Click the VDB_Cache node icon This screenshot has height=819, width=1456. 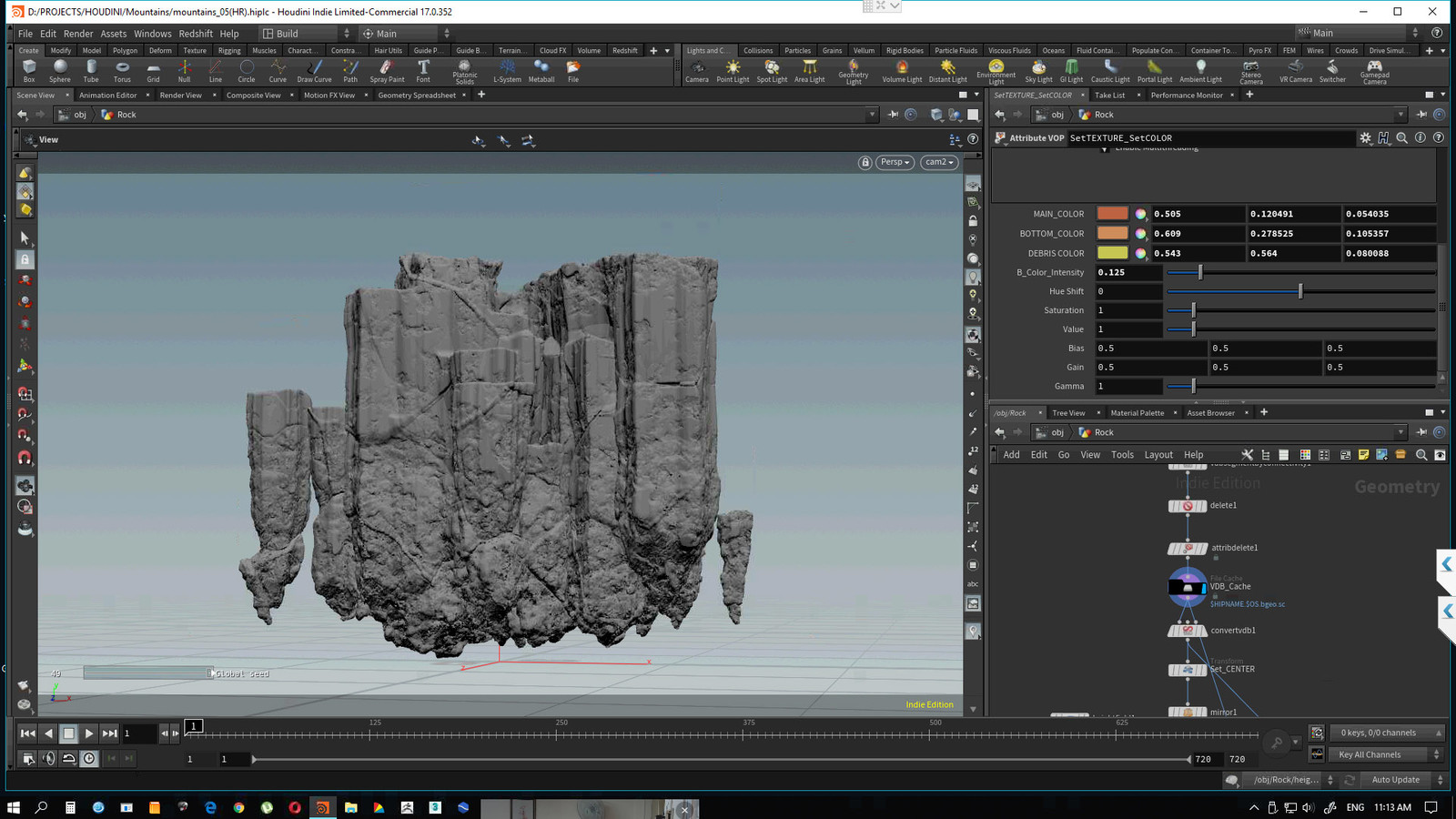(x=1187, y=587)
